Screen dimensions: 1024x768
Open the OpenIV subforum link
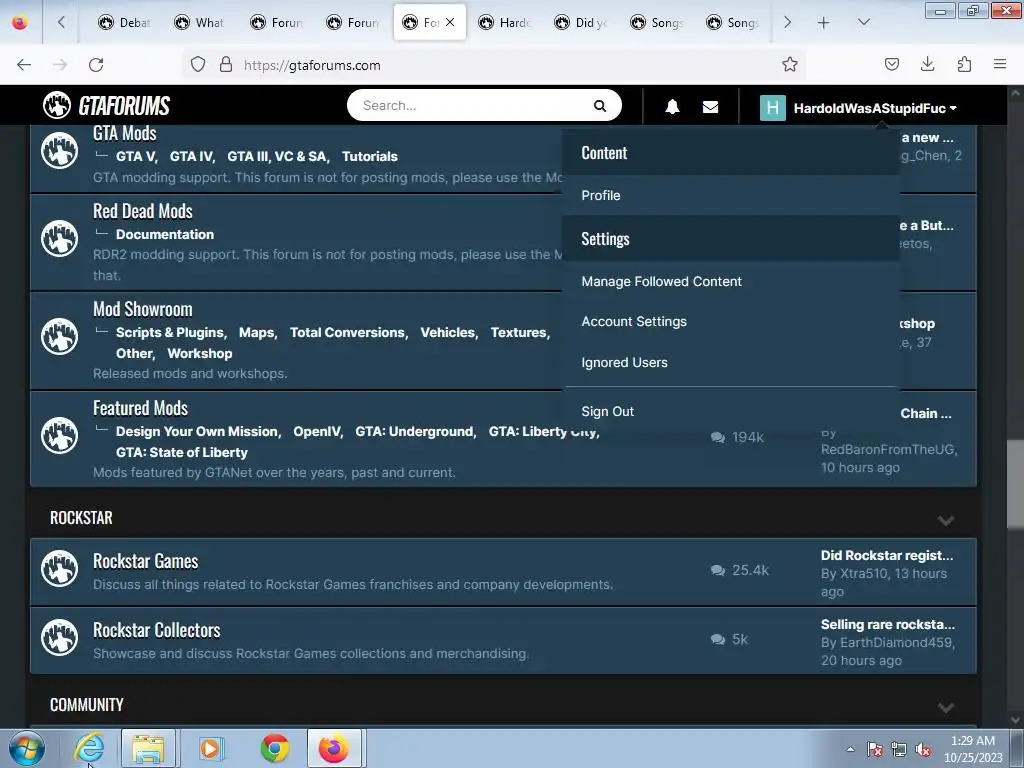(x=317, y=432)
